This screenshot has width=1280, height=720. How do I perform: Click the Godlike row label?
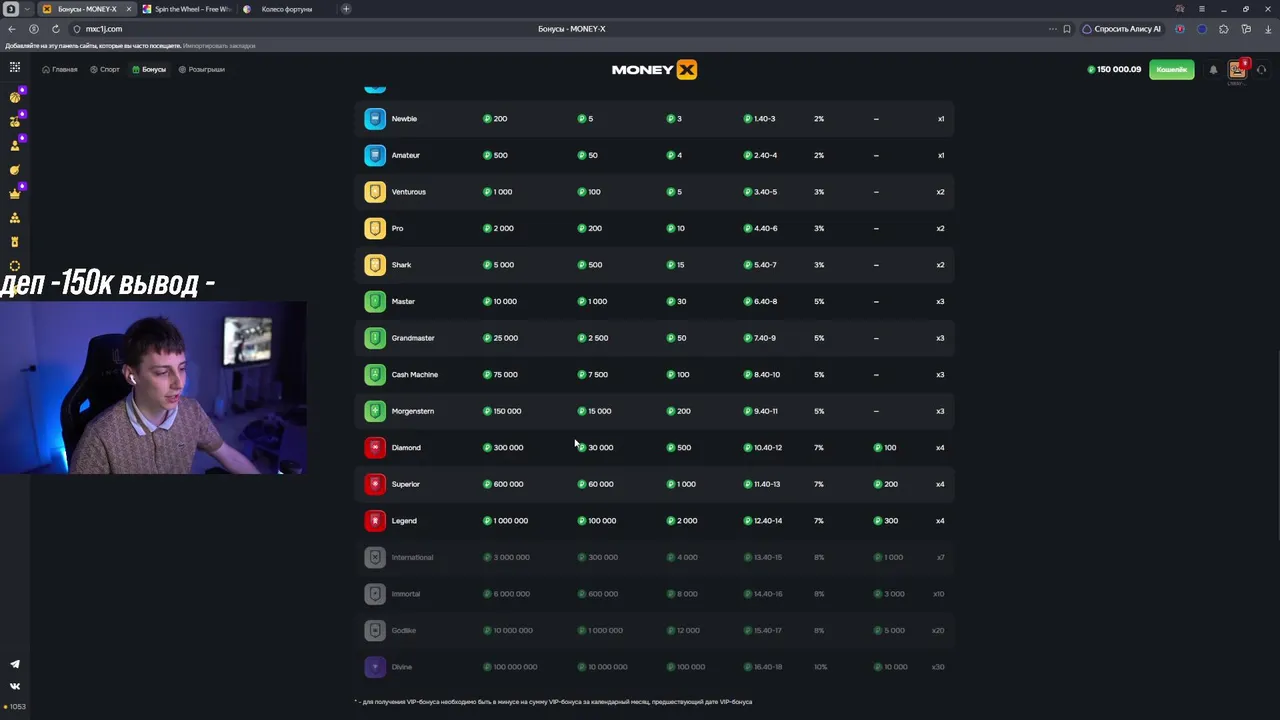[x=403, y=630]
